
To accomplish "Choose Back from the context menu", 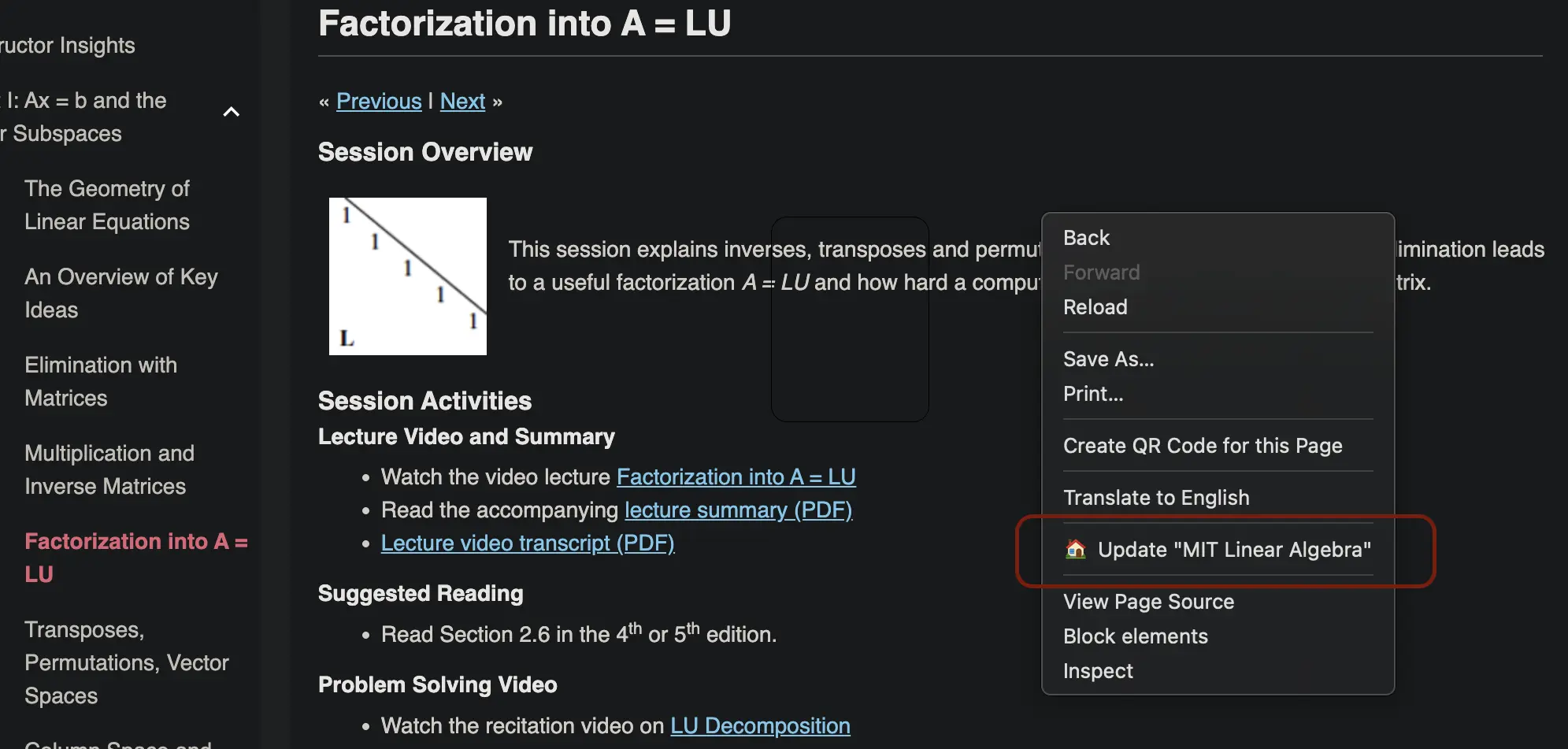I will pyautogui.click(x=1086, y=238).
